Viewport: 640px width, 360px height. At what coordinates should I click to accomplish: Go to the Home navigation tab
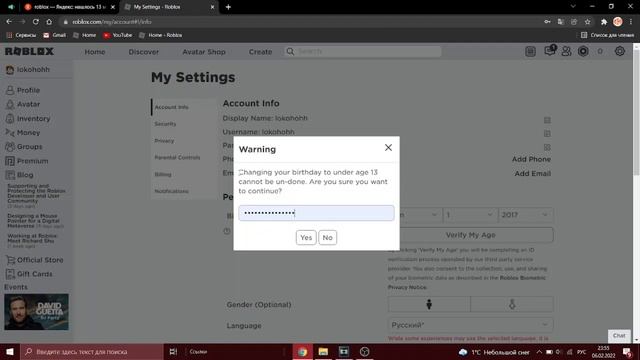pyautogui.click(x=95, y=52)
